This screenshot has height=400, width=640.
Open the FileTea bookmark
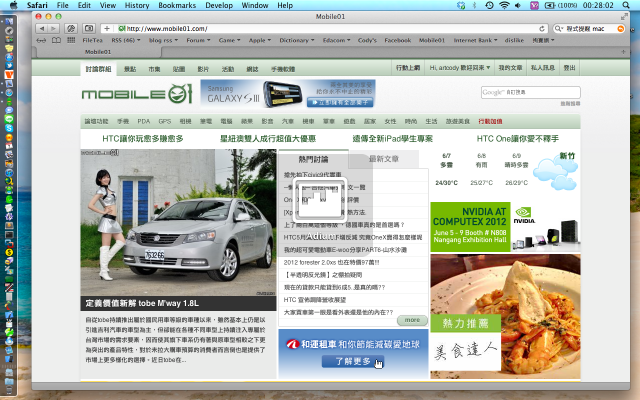pyautogui.click(x=92, y=40)
